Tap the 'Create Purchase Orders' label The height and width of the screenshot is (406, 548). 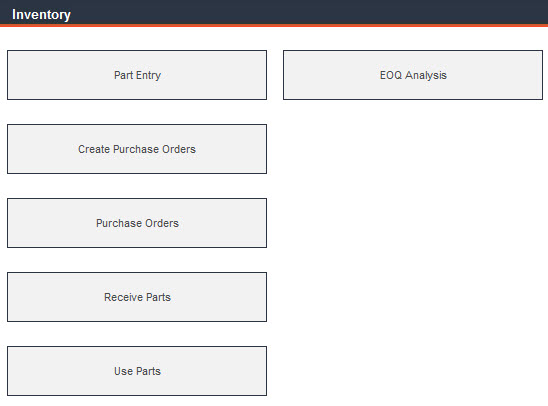coord(137,149)
